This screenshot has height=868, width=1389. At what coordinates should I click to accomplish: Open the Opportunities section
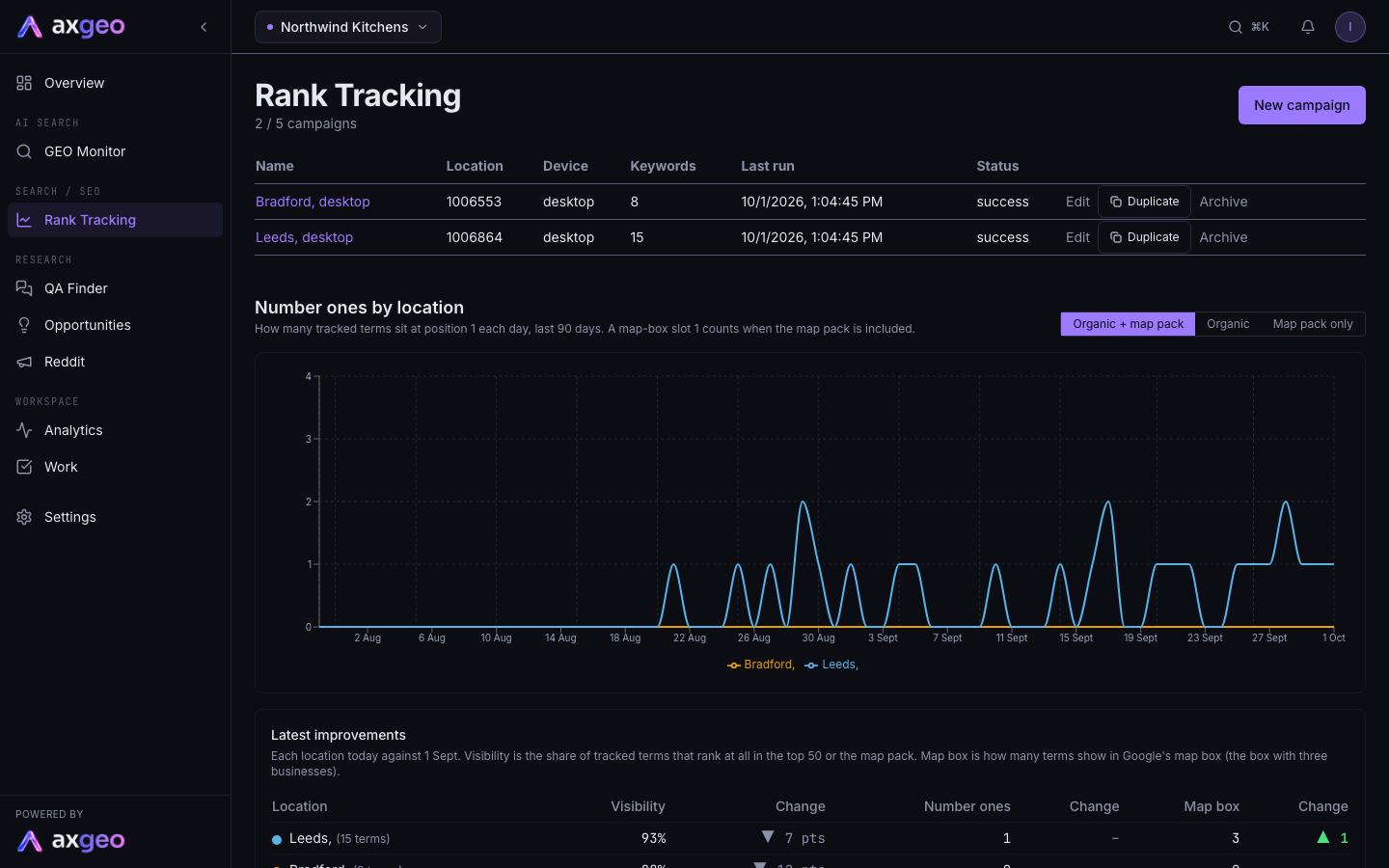tap(115, 325)
